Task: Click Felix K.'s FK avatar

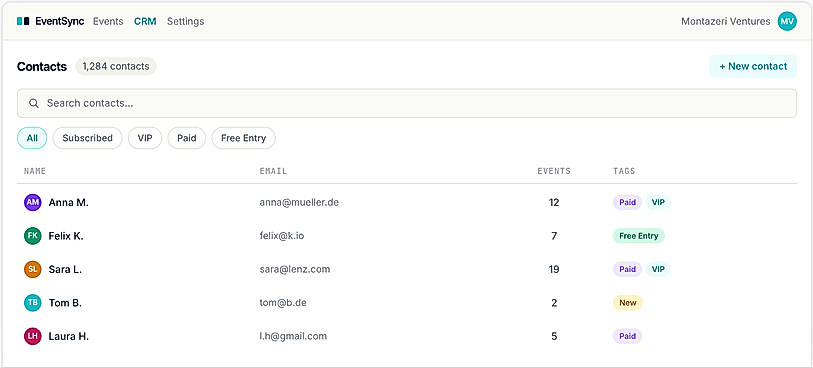Action: 32,236
